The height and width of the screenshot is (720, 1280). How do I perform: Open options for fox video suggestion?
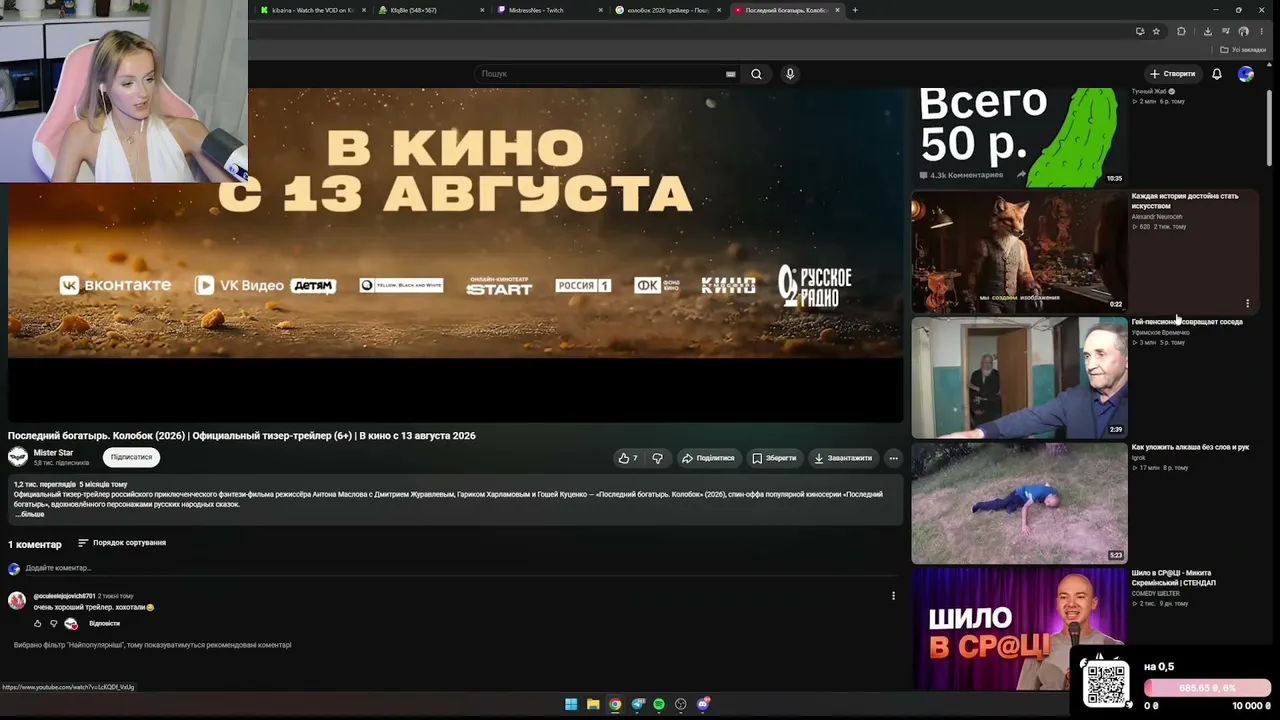click(x=1247, y=303)
